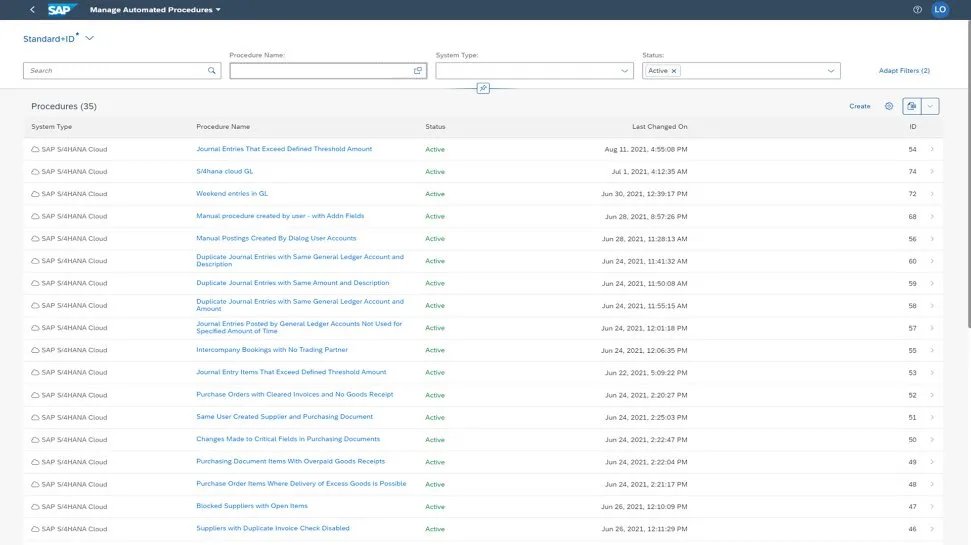Viewport: 971px width, 545px height.
Task: Open the LO user profile avatar
Action: 940,9
